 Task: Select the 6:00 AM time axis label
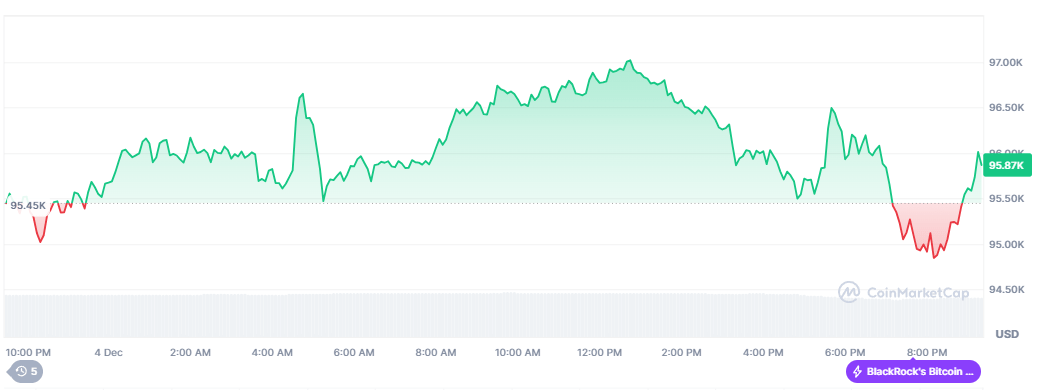click(x=355, y=352)
